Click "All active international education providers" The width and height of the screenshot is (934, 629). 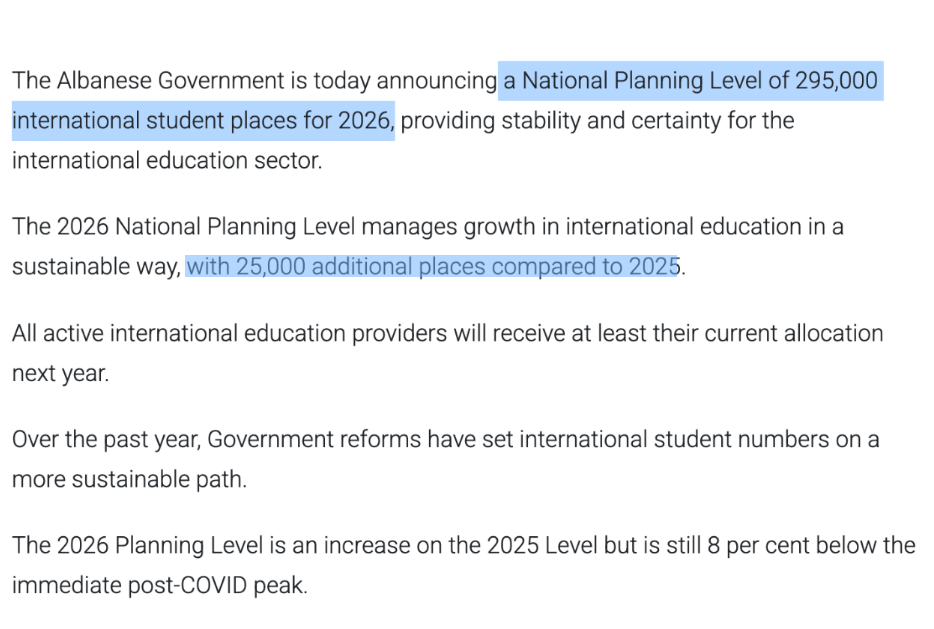point(228,333)
